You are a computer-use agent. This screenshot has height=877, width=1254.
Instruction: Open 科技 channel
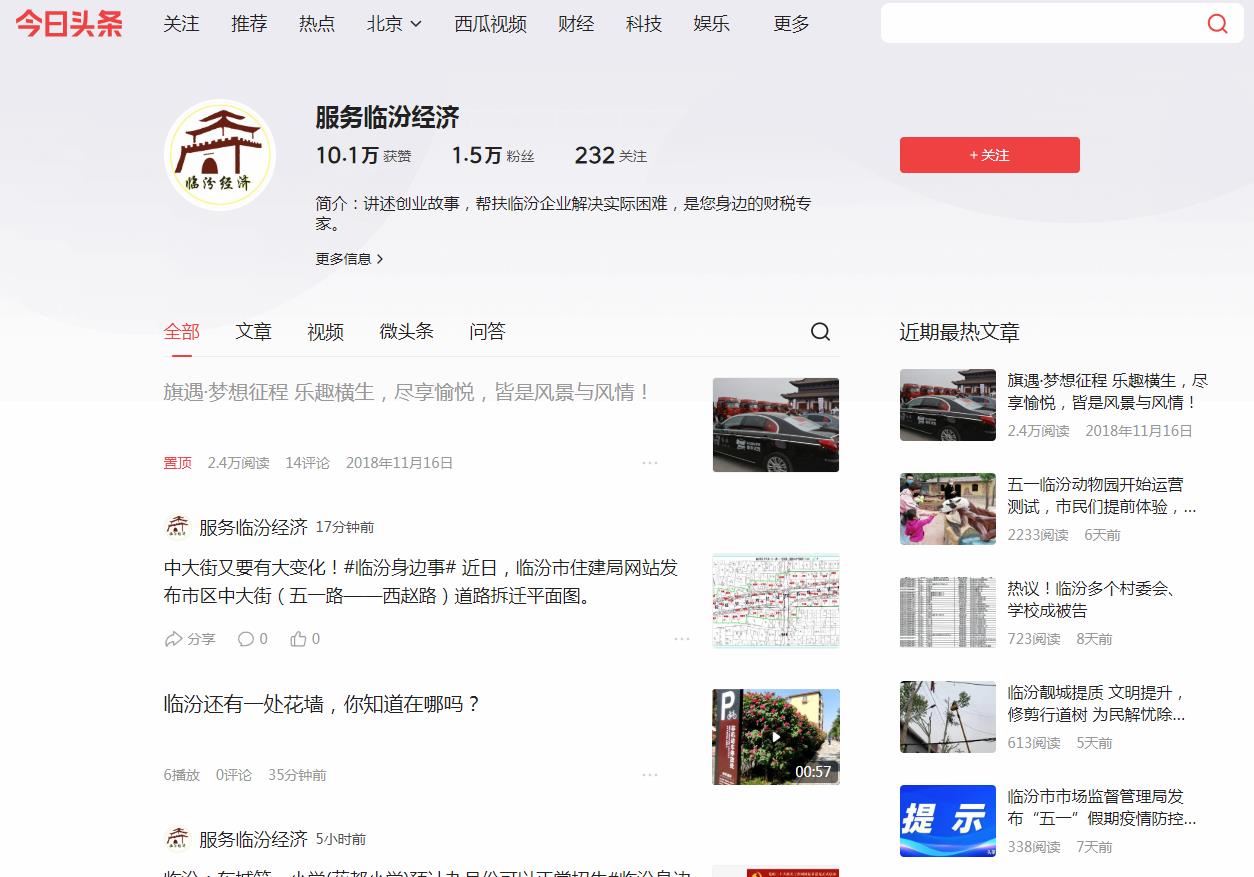644,24
